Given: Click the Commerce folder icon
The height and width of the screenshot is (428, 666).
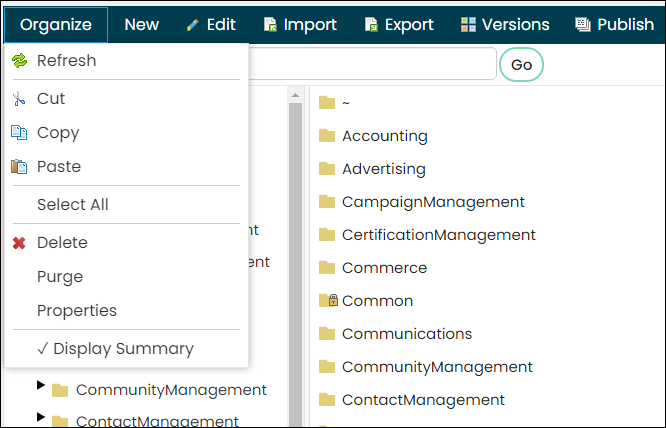Looking at the screenshot, I should click(327, 268).
